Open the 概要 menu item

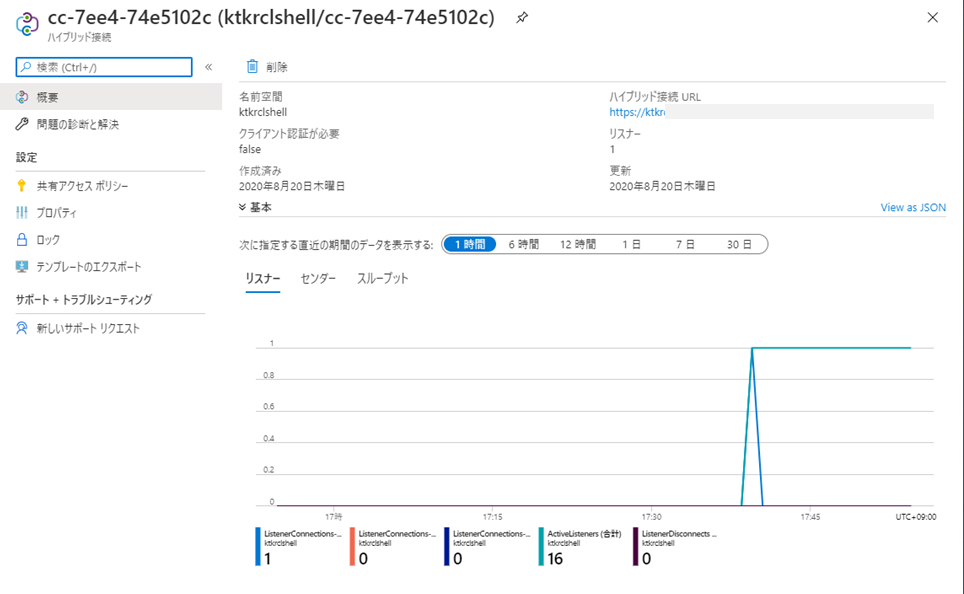coord(111,97)
